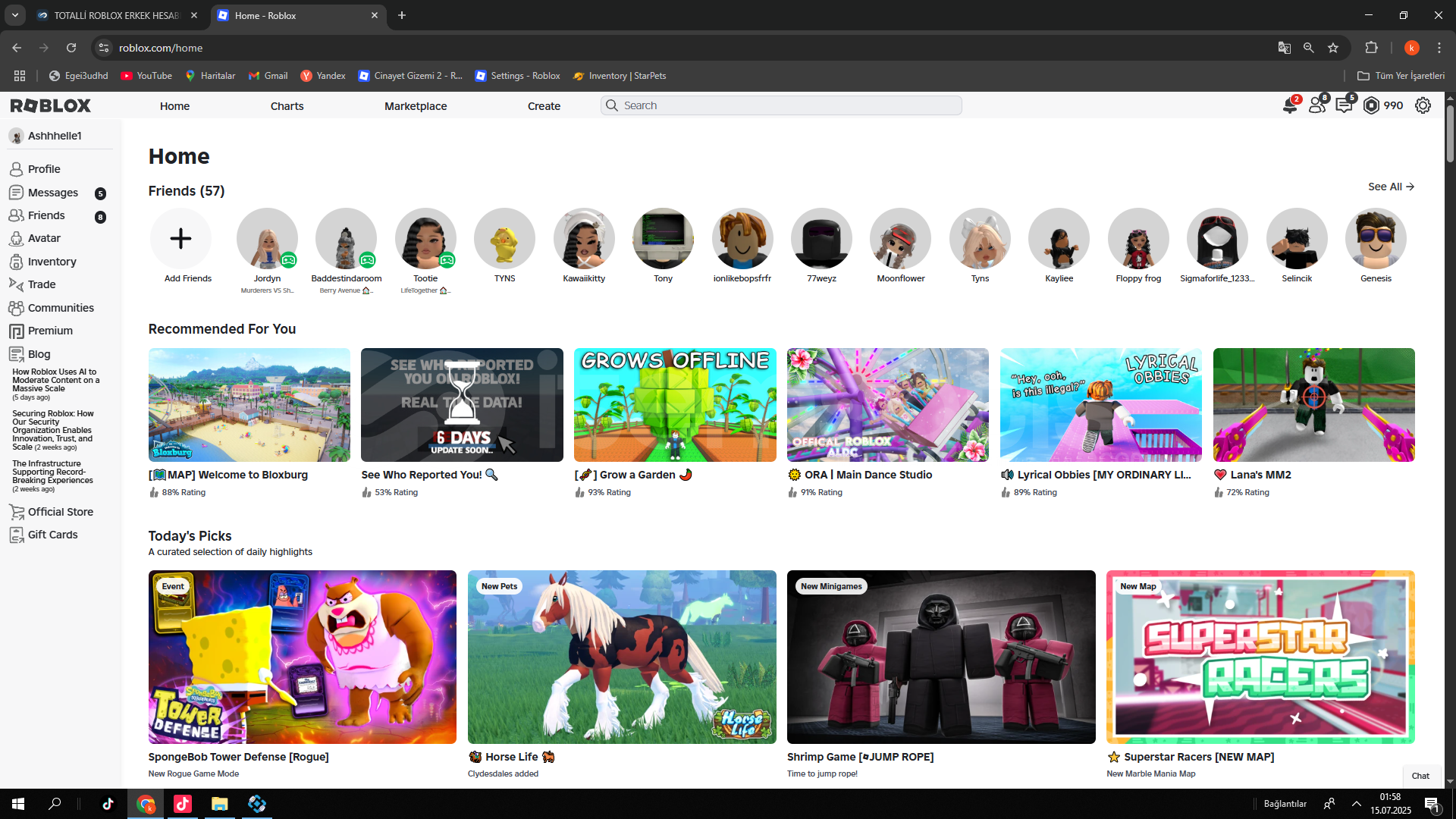This screenshot has width=1456, height=819.
Task: Open Official Store in the sidebar
Action: [60, 512]
